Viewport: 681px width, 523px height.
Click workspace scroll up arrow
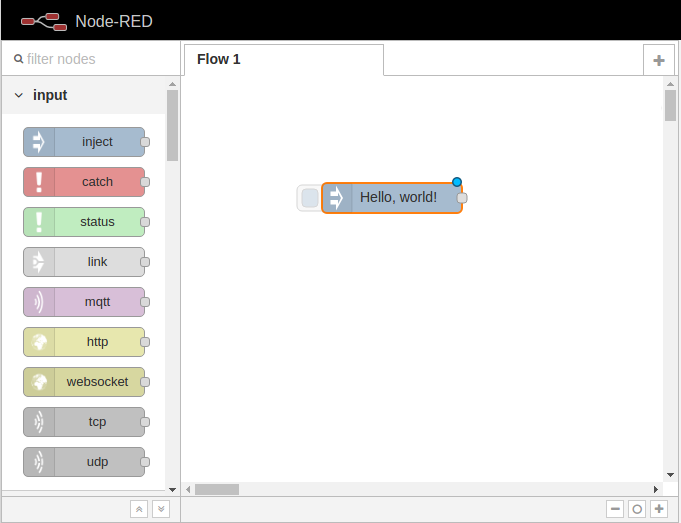point(670,84)
